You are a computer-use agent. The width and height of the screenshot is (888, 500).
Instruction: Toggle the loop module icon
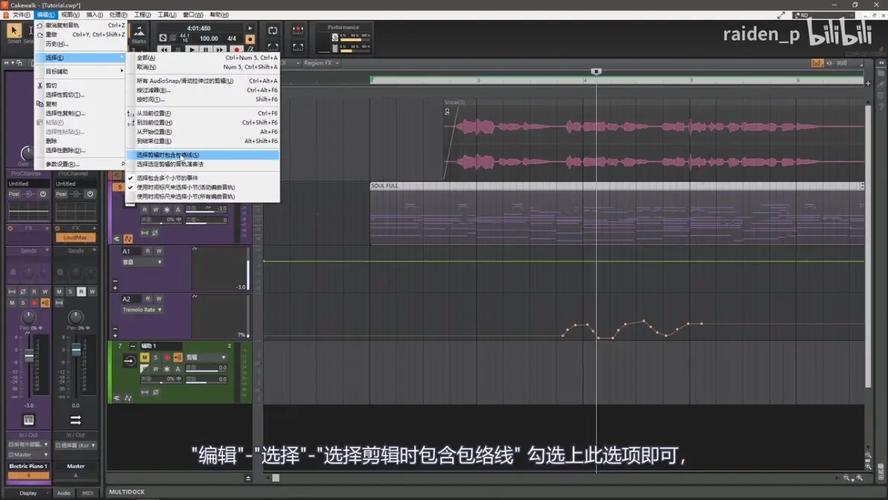[272, 31]
